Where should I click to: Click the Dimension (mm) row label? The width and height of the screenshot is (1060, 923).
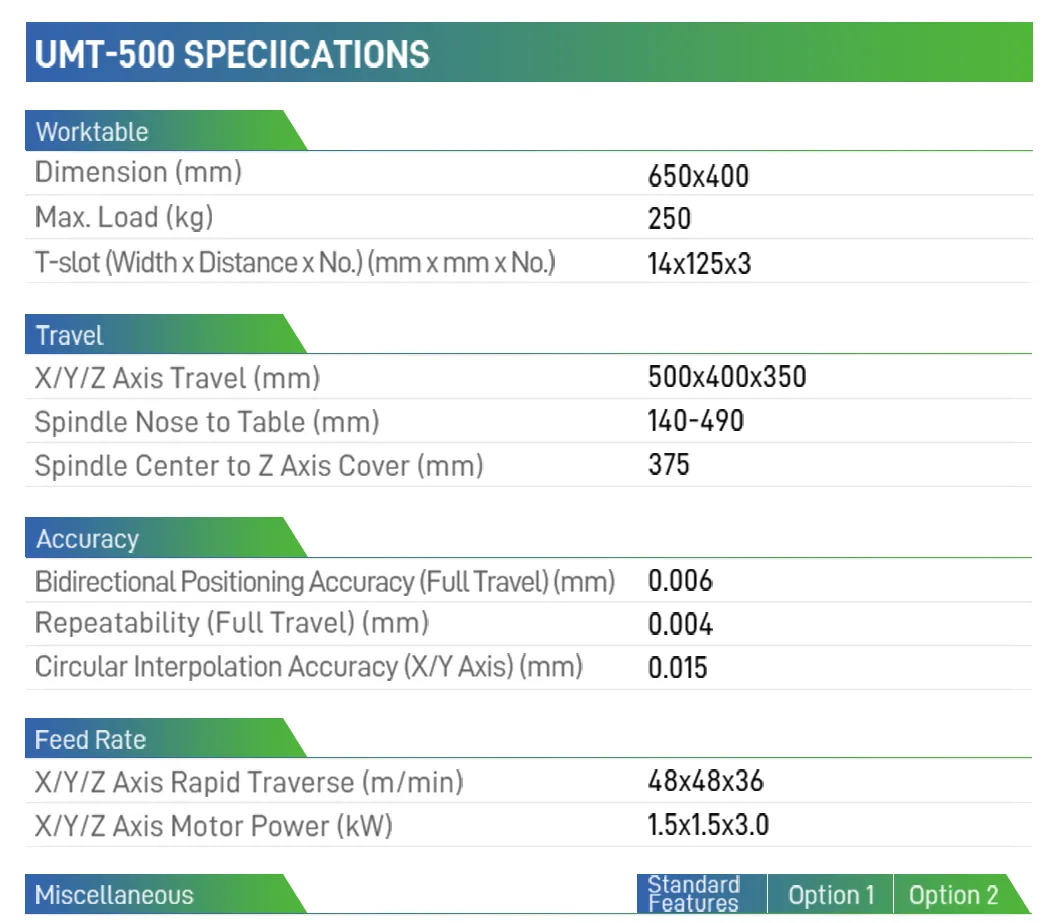click(x=139, y=172)
